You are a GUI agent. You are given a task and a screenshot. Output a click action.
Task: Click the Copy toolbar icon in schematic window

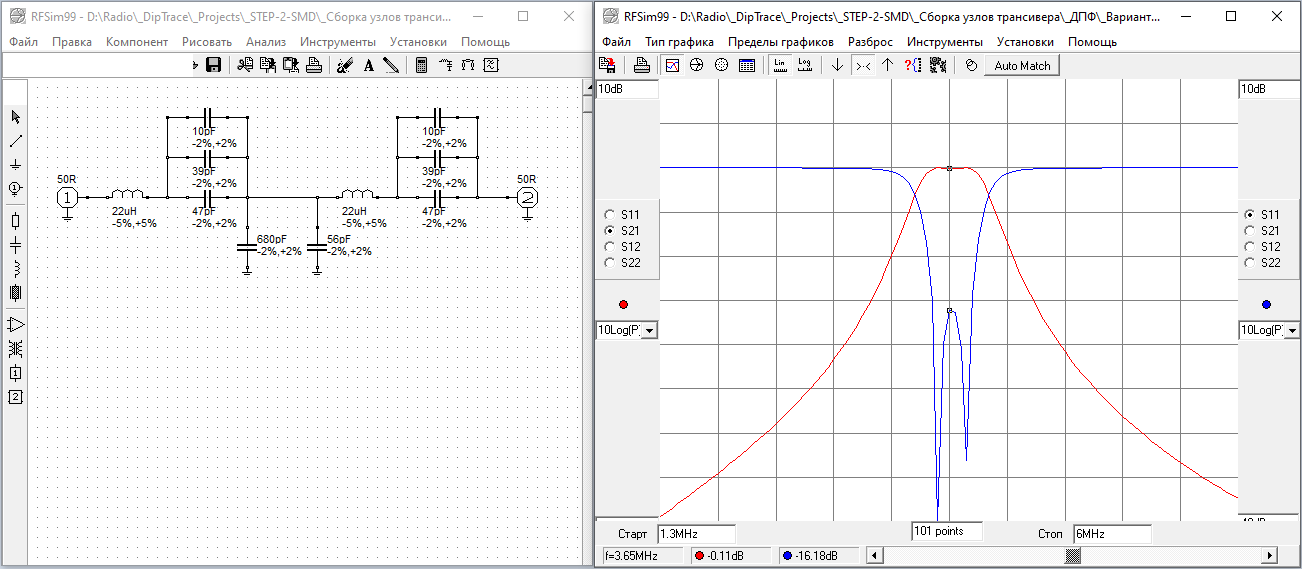click(268, 65)
